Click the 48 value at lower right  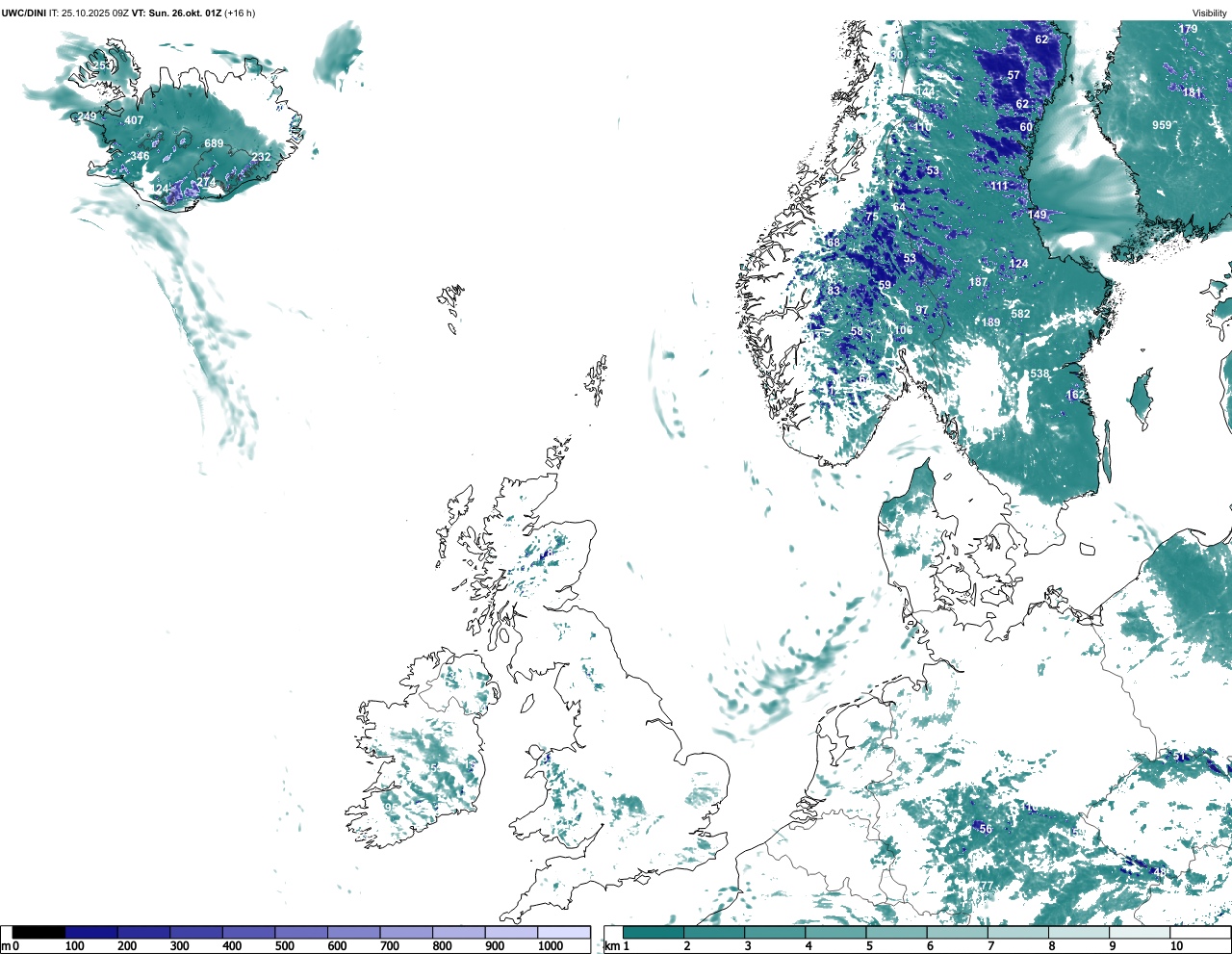1159,872
